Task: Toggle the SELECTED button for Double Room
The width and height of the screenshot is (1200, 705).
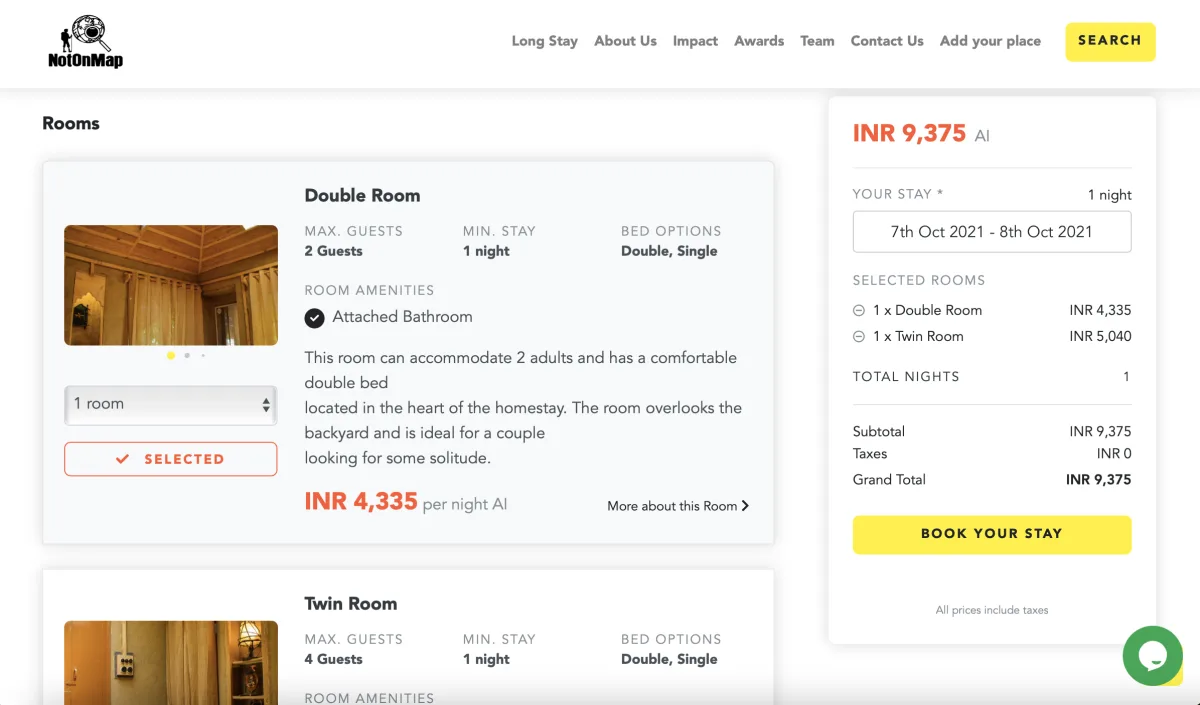Action: 171,459
